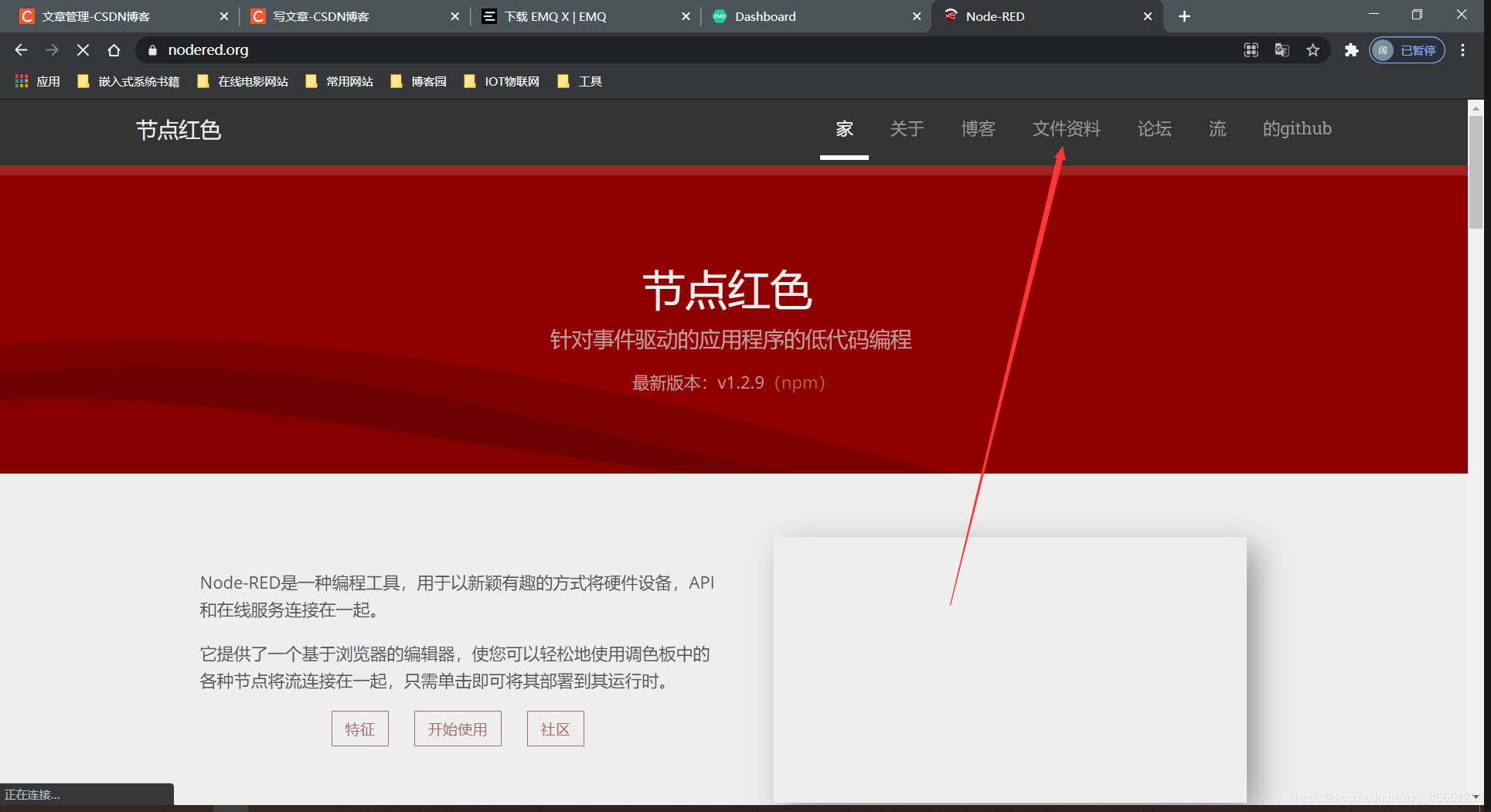Close the Dashboard tab

[x=917, y=16]
